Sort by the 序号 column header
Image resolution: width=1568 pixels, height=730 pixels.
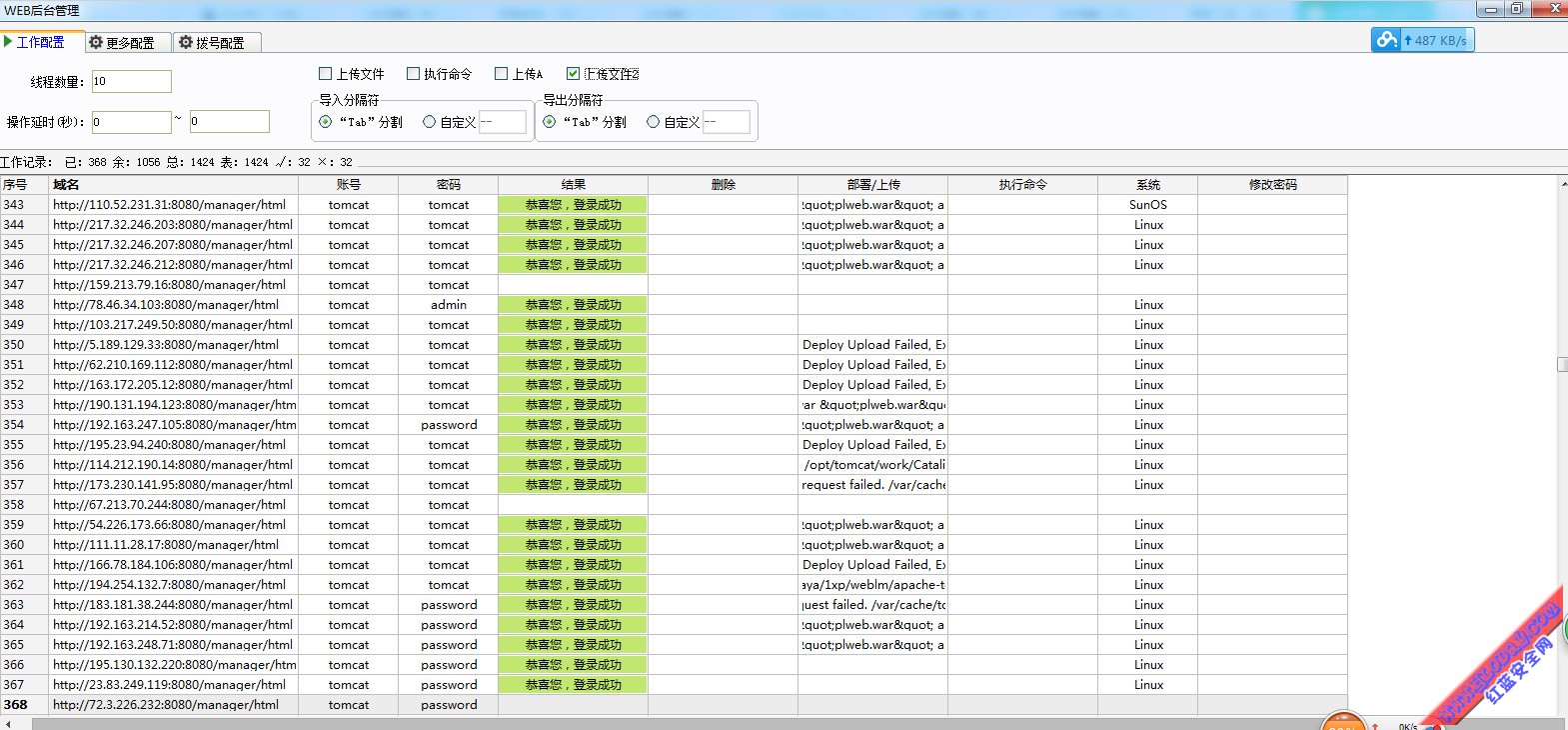pyautogui.click(x=24, y=185)
